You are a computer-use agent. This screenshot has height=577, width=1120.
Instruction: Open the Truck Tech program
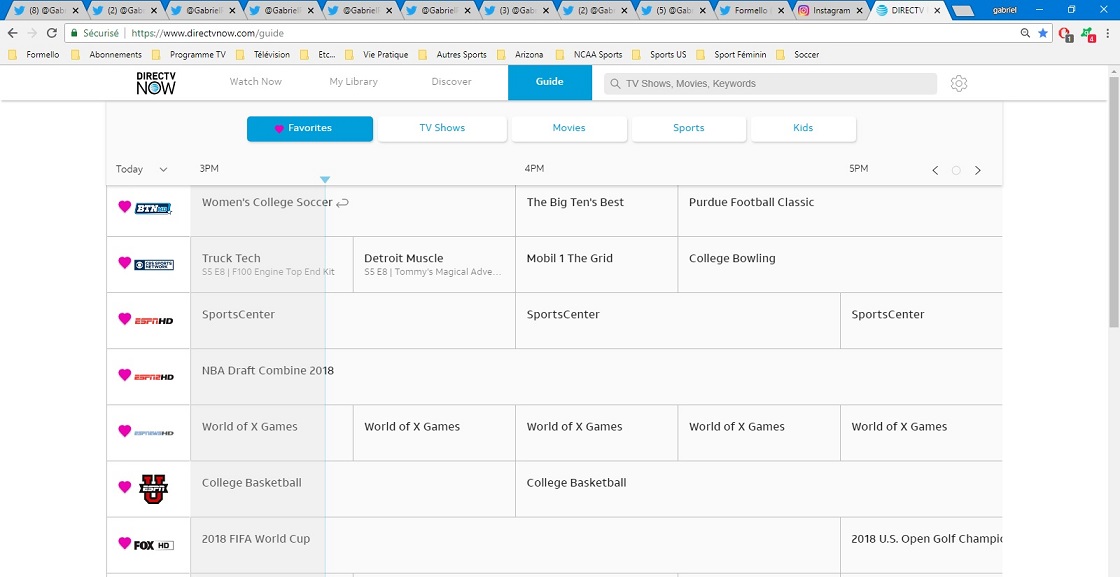pos(272,264)
